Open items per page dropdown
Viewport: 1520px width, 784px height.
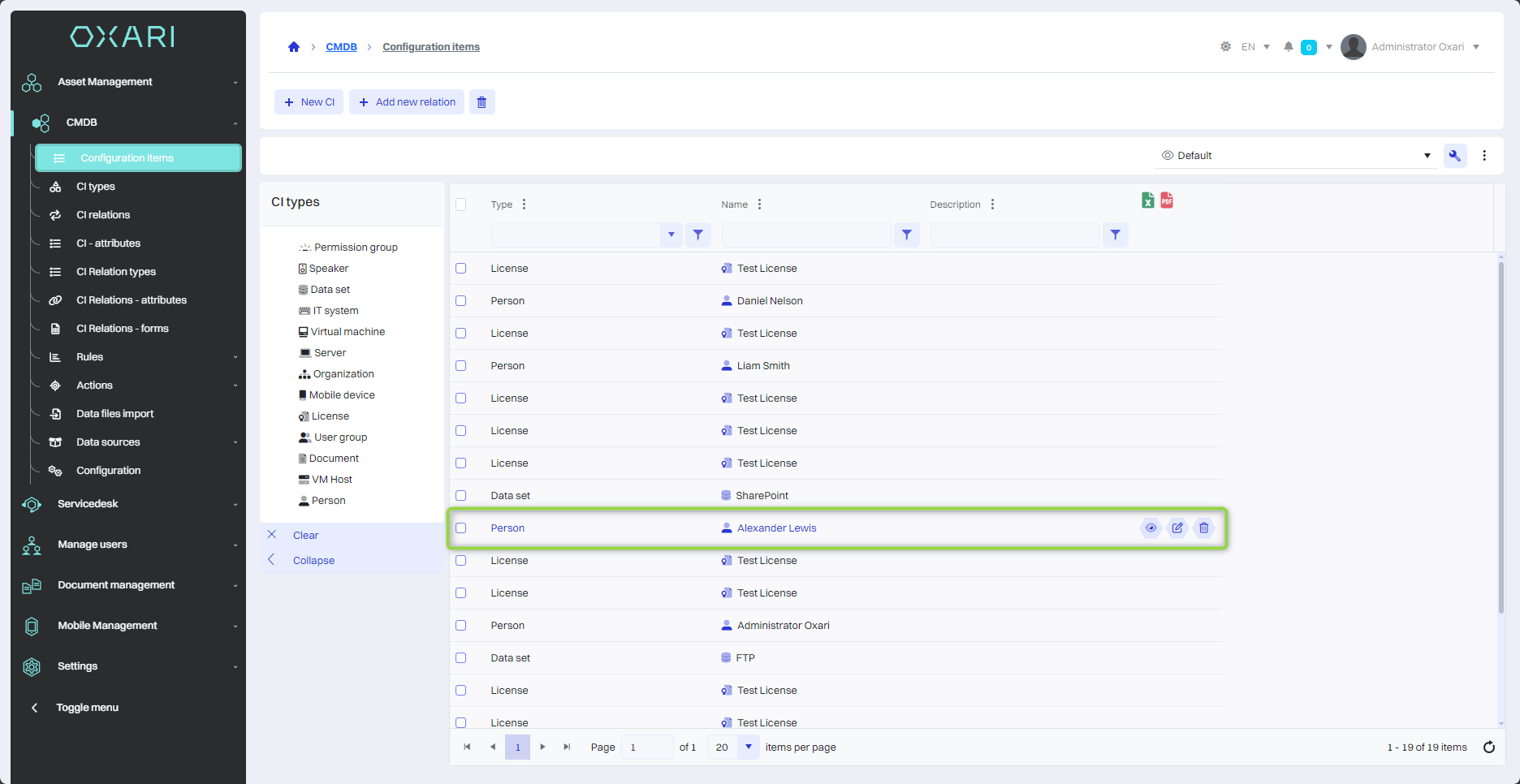tap(748, 747)
